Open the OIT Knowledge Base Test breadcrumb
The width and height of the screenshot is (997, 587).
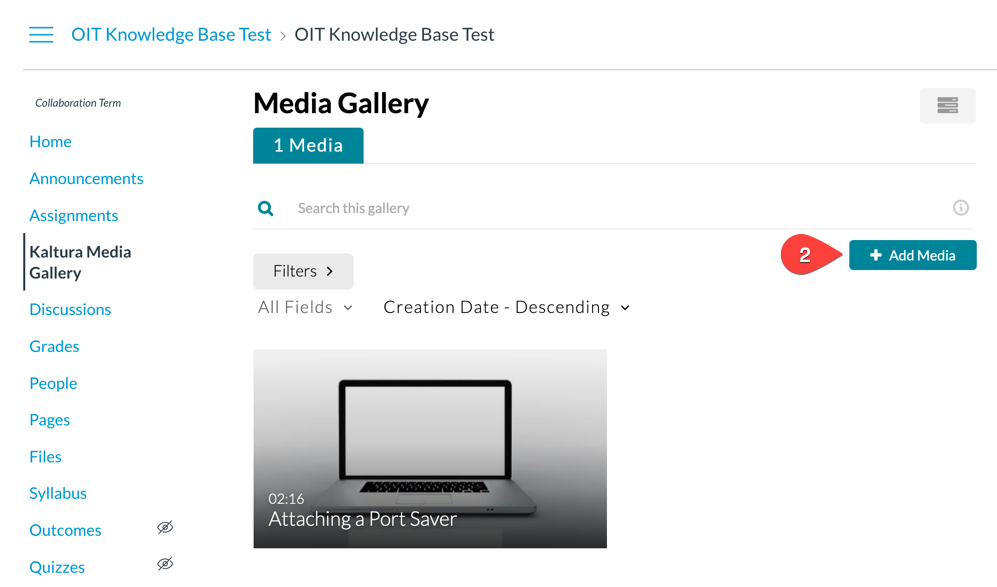point(170,34)
